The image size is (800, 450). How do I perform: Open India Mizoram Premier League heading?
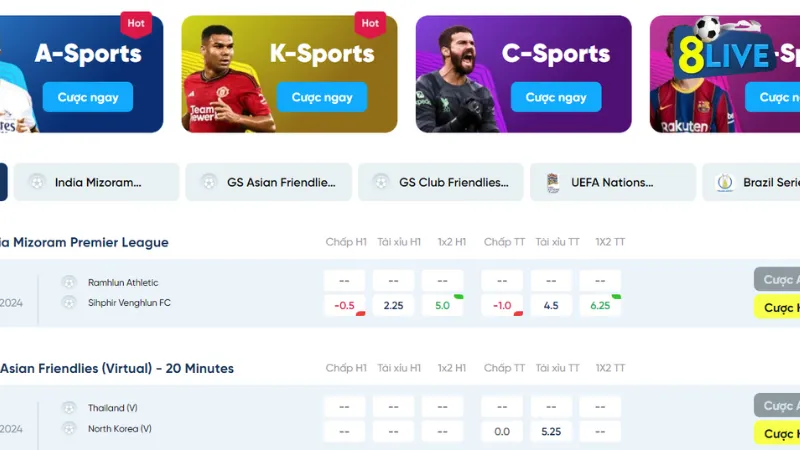[x=85, y=242]
